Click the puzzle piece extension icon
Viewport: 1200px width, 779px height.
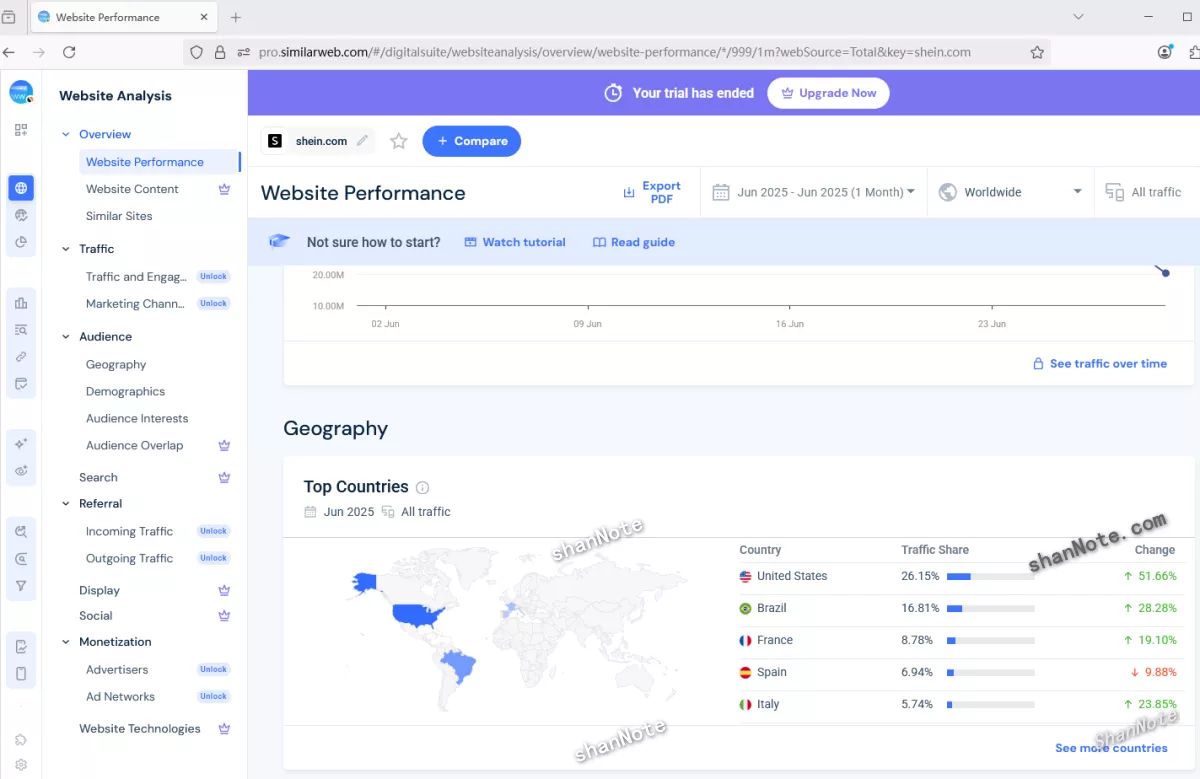coord(21,740)
